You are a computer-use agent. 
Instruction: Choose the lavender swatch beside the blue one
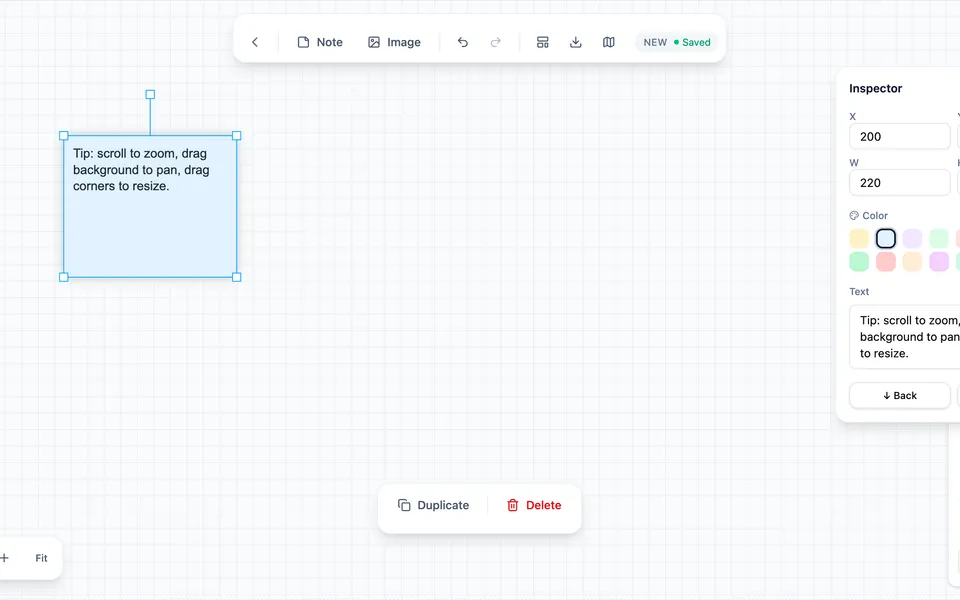point(912,238)
